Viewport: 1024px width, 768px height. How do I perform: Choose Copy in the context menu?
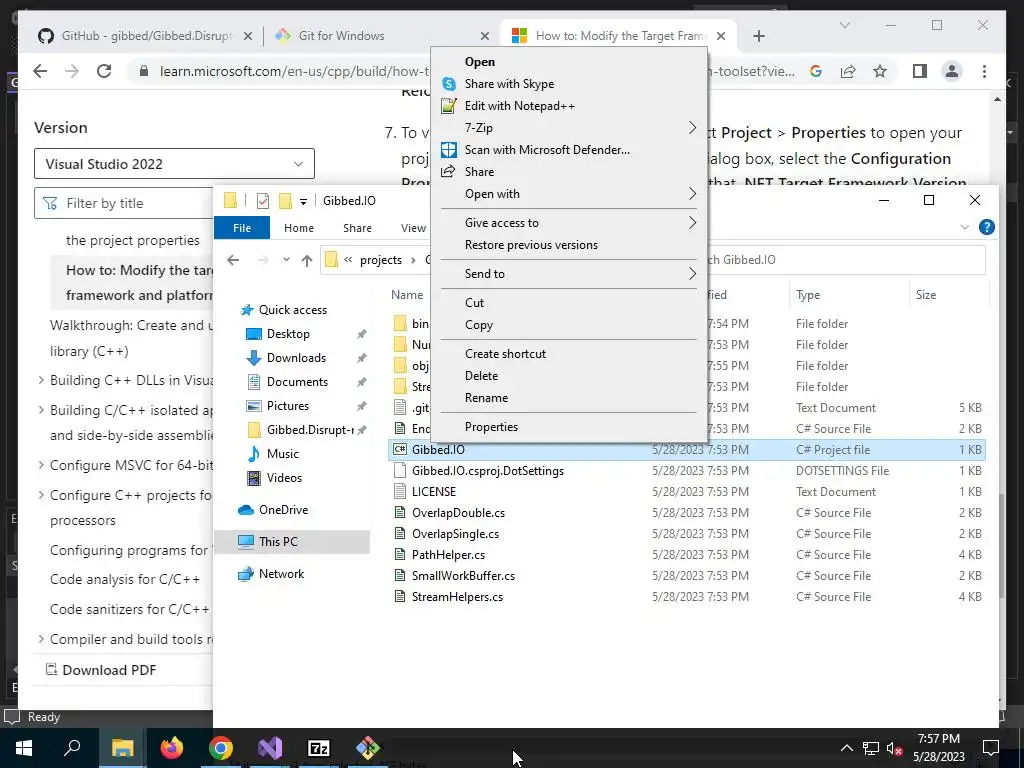tap(479, 325)
